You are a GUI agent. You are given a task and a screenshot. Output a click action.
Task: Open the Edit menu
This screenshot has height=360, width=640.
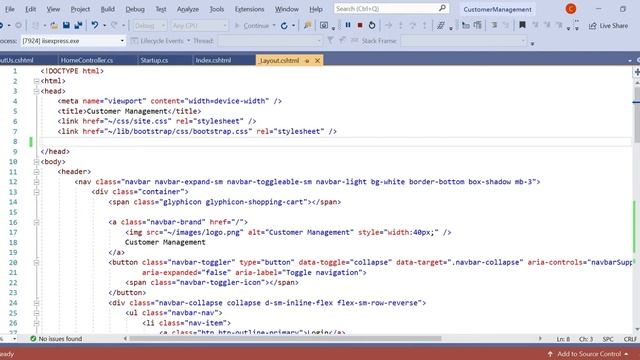[31, 9]
